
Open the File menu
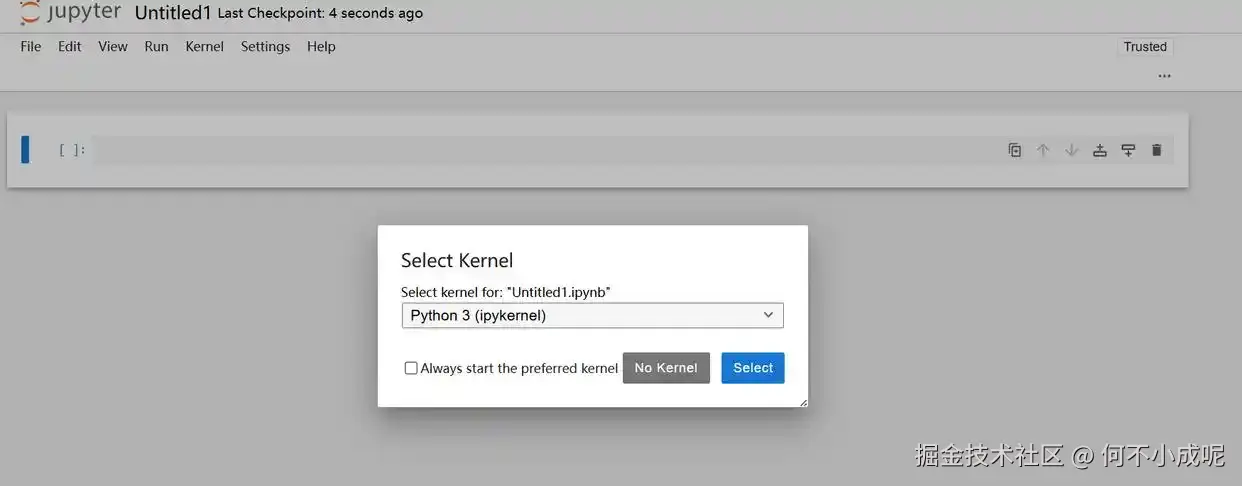click(31, 46)
